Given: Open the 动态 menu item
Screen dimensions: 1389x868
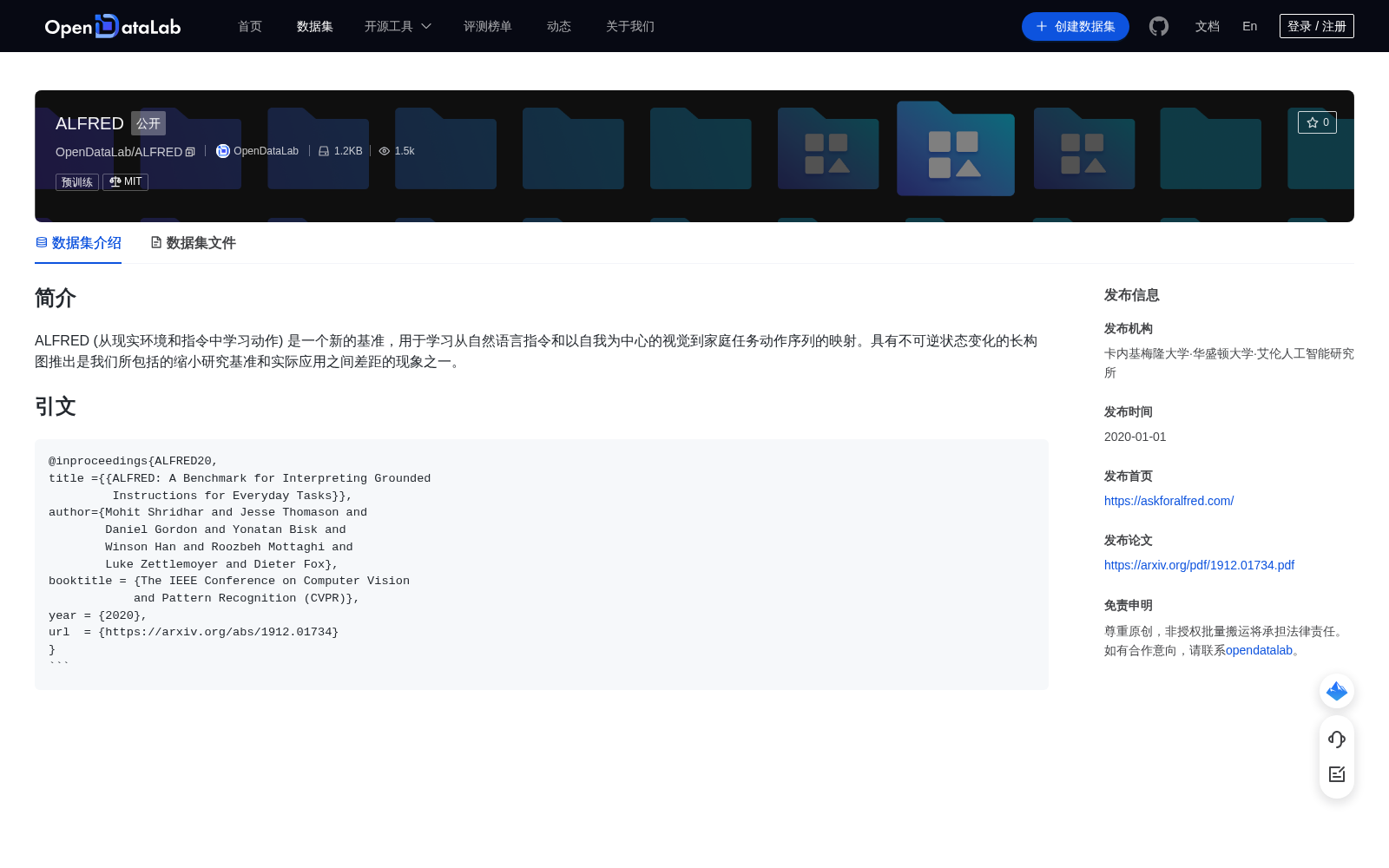Looking at the screenshot, I should pos(559,26).
